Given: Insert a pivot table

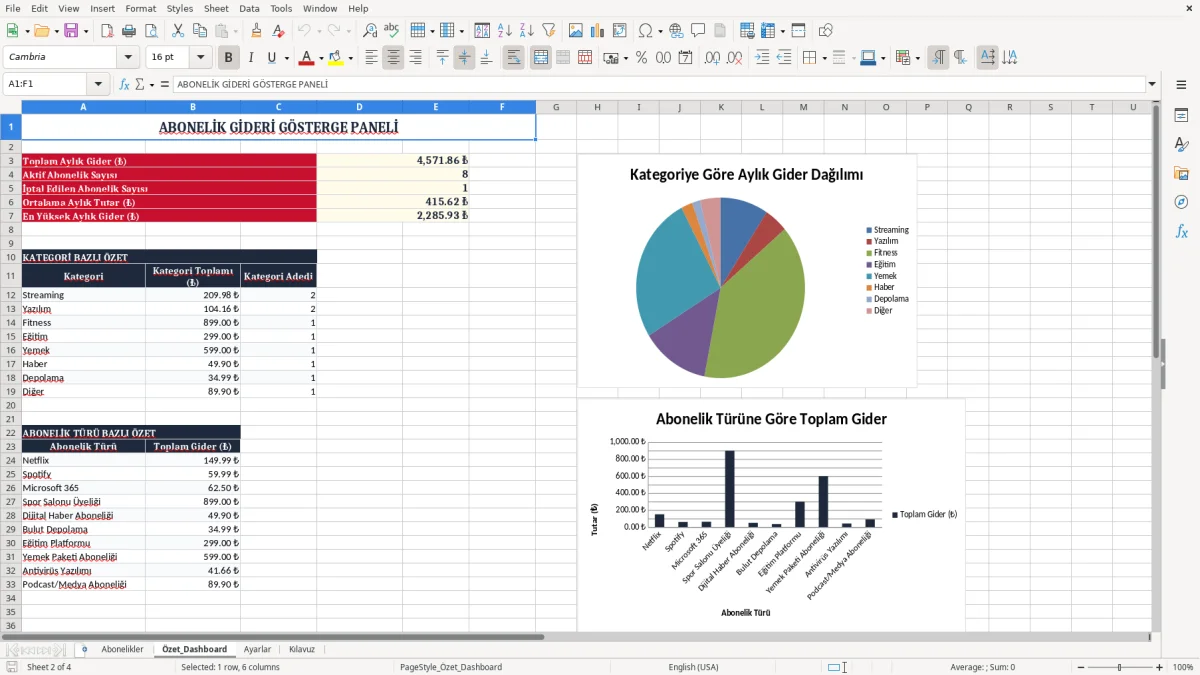Looking at the screenshot, I should [620, 31].
